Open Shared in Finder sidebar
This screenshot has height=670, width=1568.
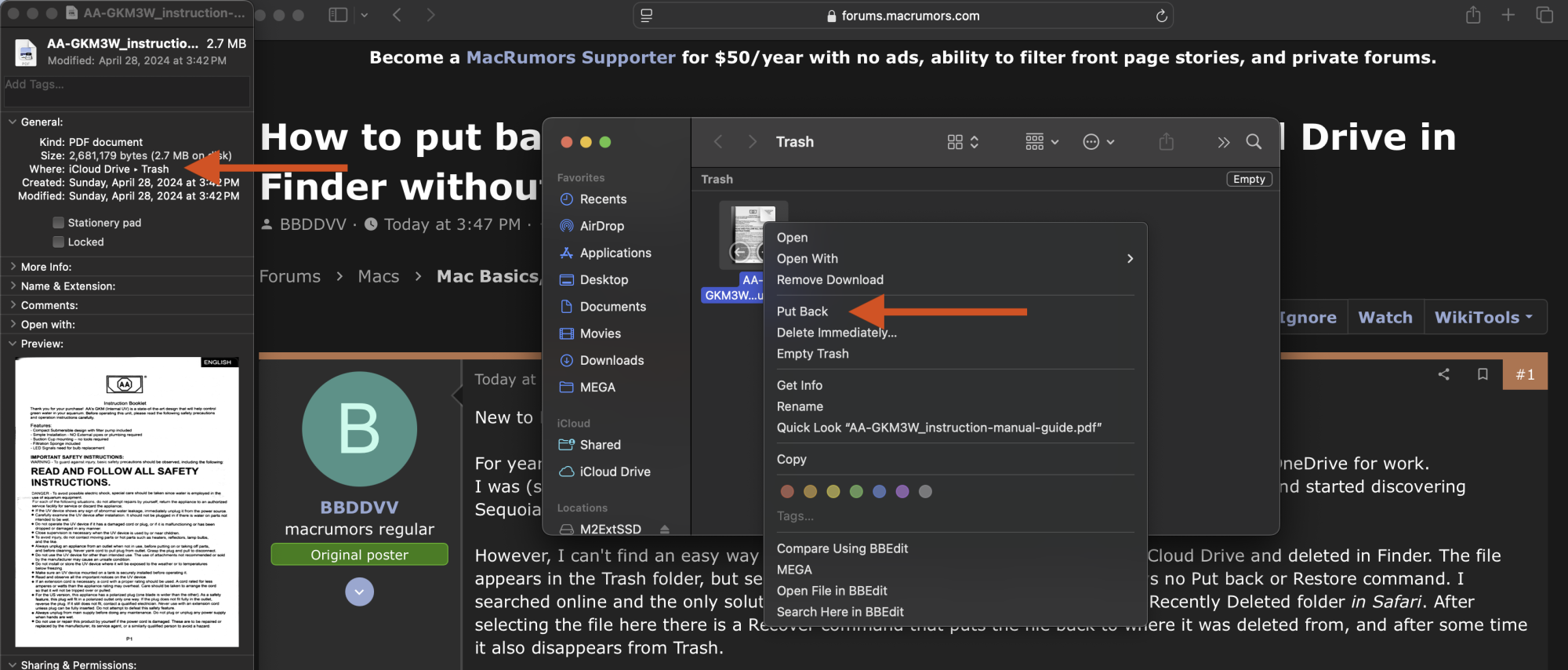[x=600, y=445]
